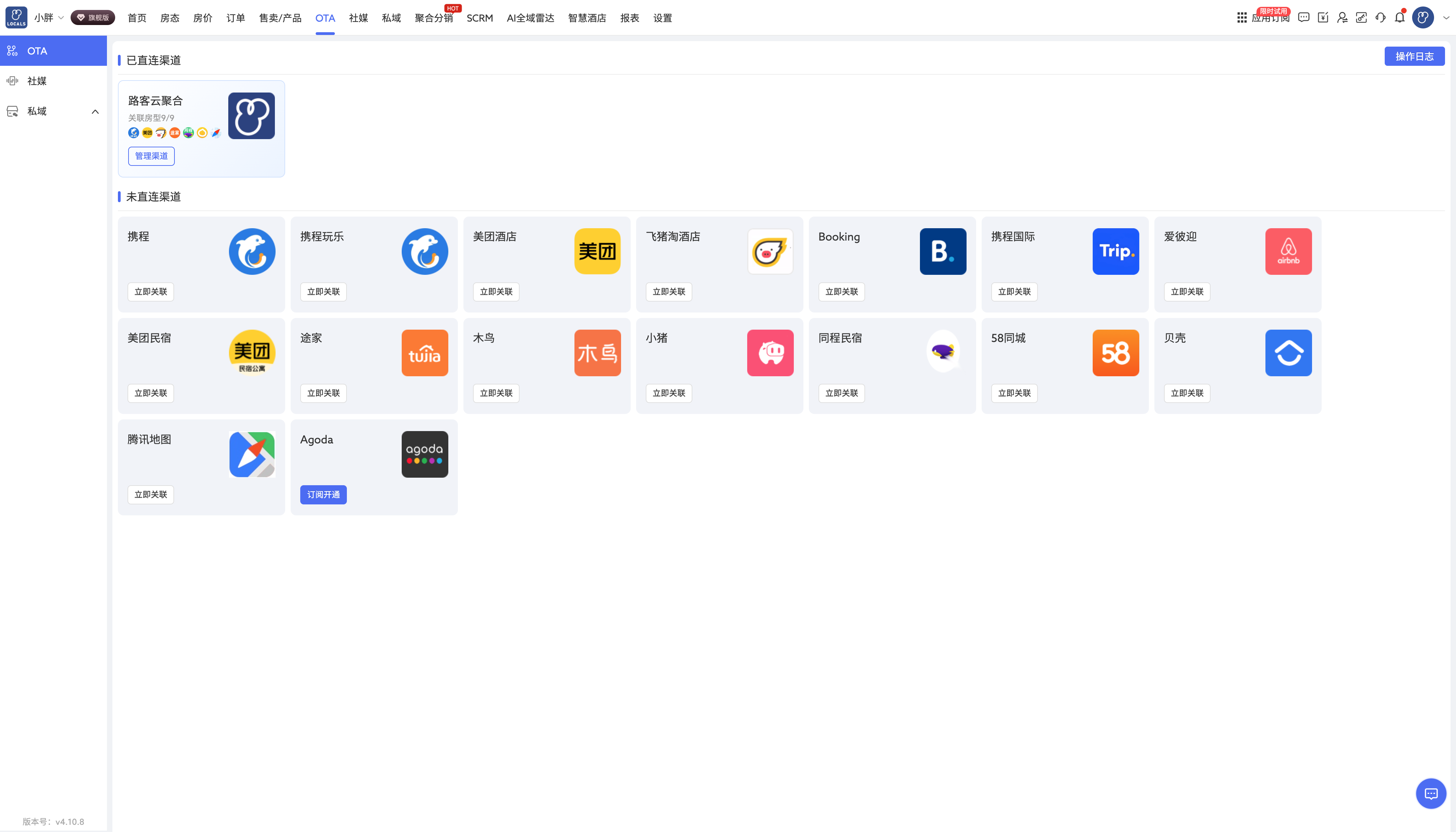The height and width of the screenshot is (832, 1456).
Task: Collapse the 私域 sidebar section
Action: [95, 111]
